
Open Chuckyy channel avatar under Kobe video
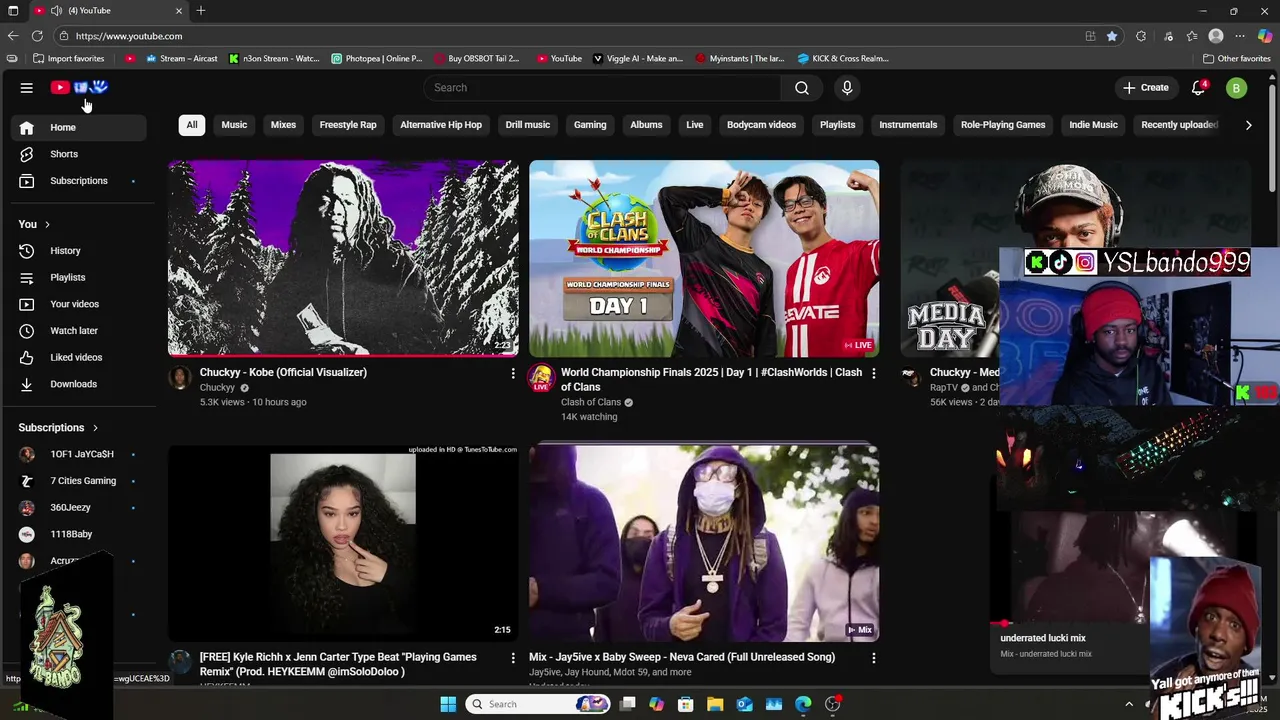pyautogui.click(x=180, y=377)
